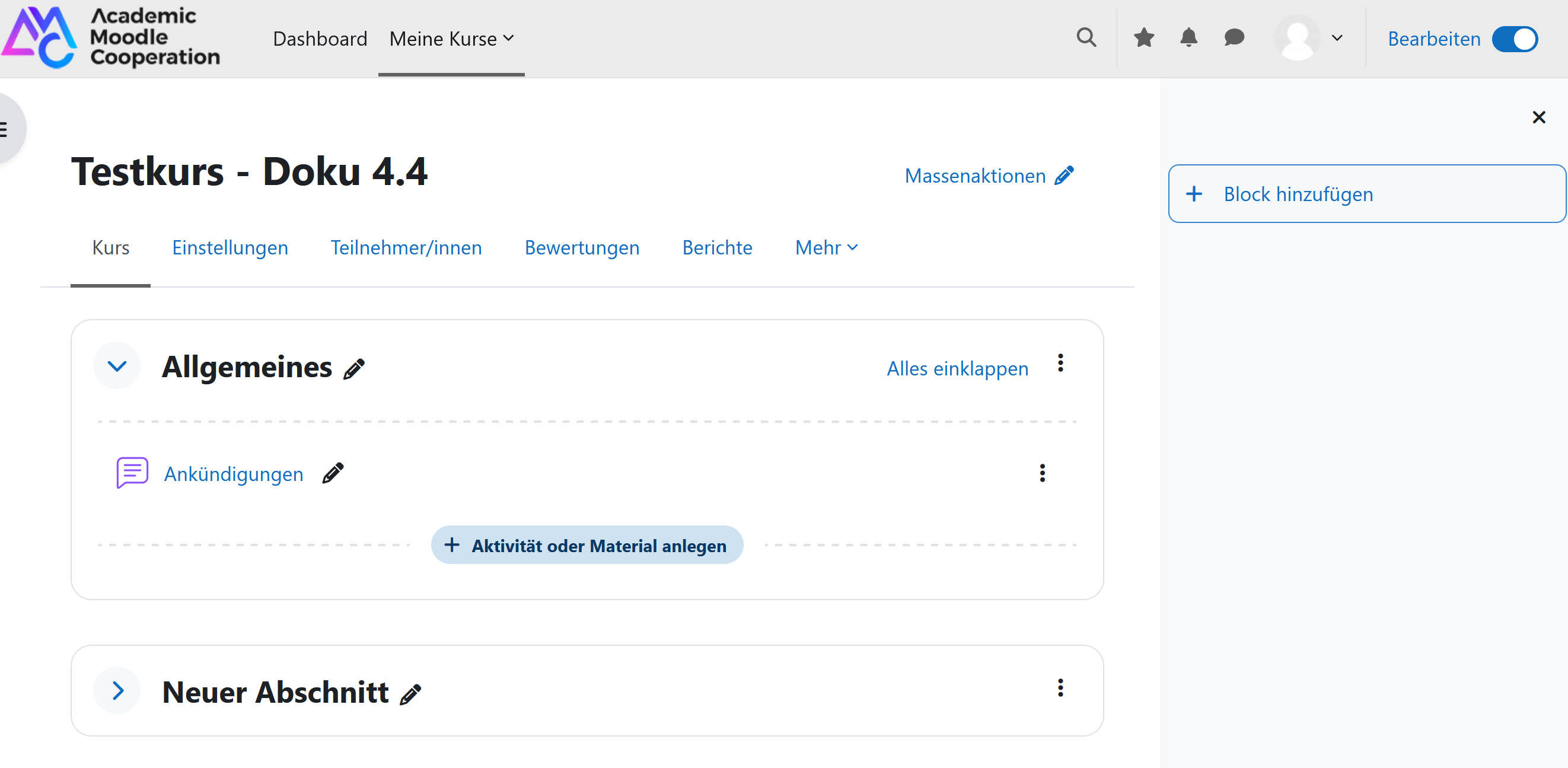Click the Massenaktionen link

point(975,176)
